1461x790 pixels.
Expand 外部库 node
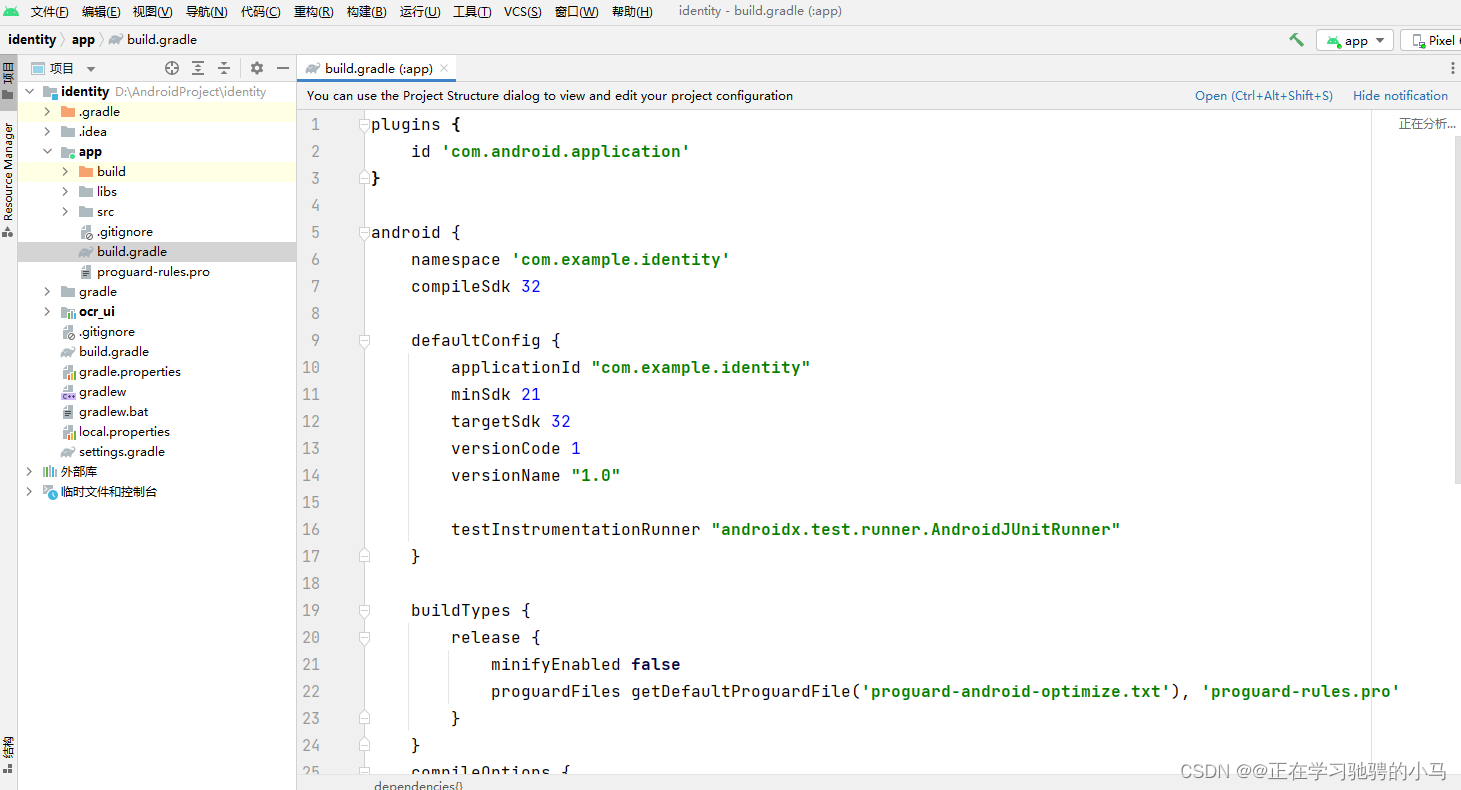pos(29,471)
